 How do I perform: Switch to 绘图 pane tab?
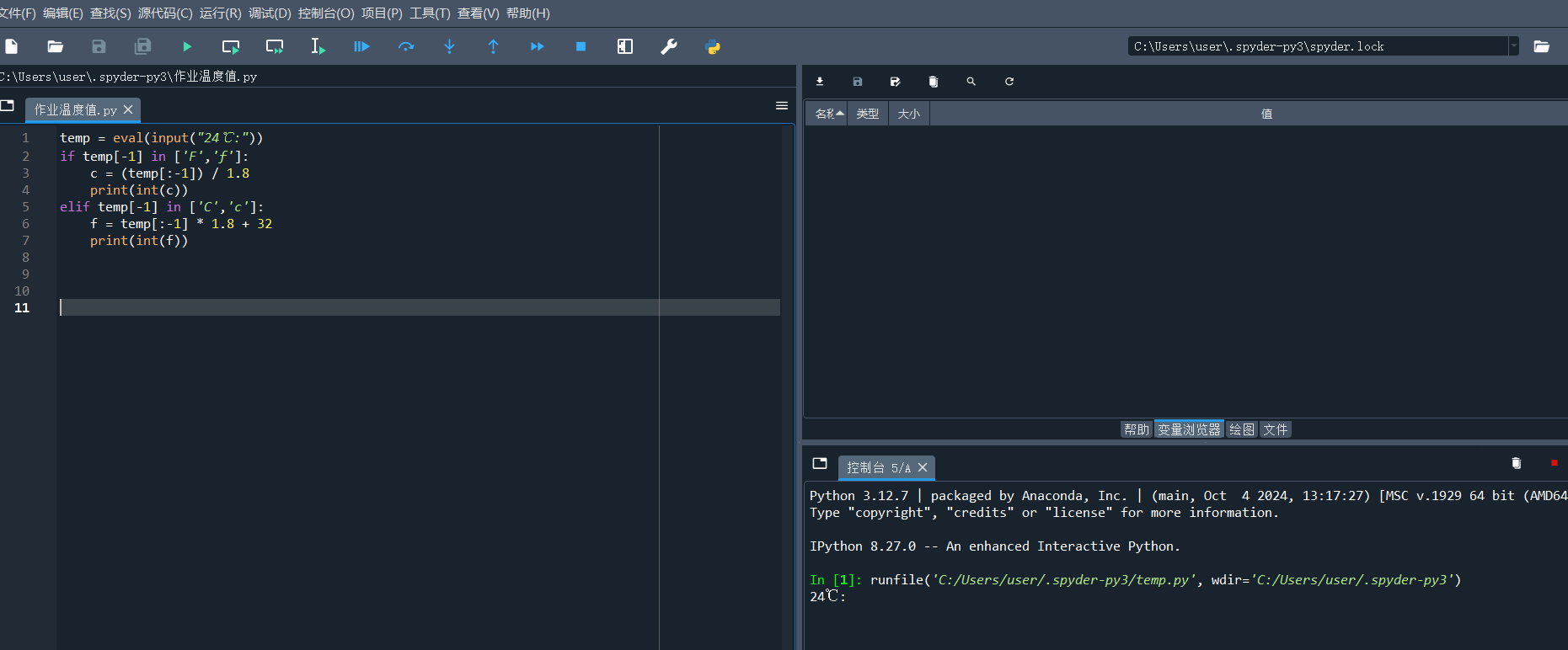[1242, 429]
